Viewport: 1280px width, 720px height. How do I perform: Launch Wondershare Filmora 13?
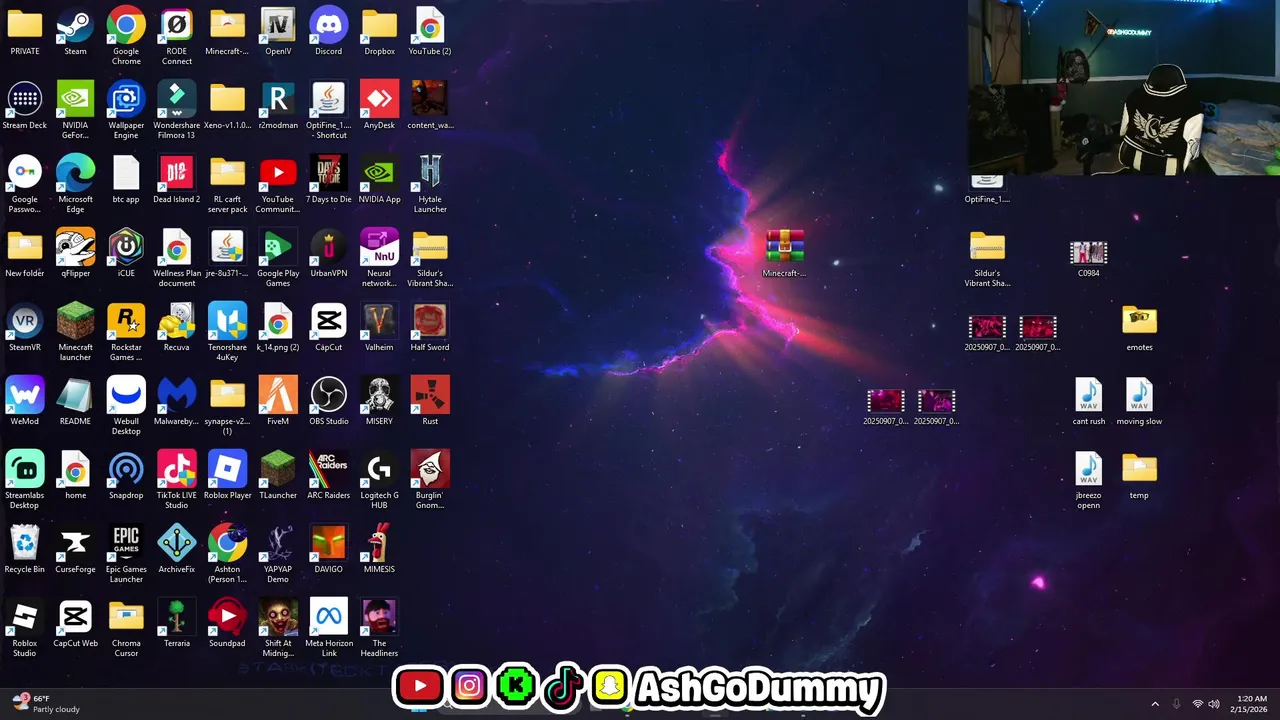click(177, 110)
